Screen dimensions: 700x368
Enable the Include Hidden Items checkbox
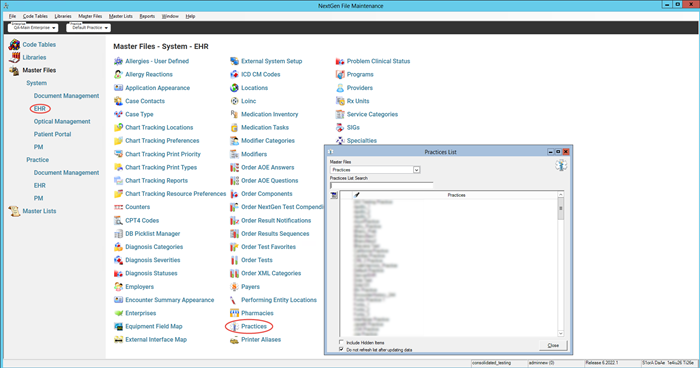(x=342, y=343)
